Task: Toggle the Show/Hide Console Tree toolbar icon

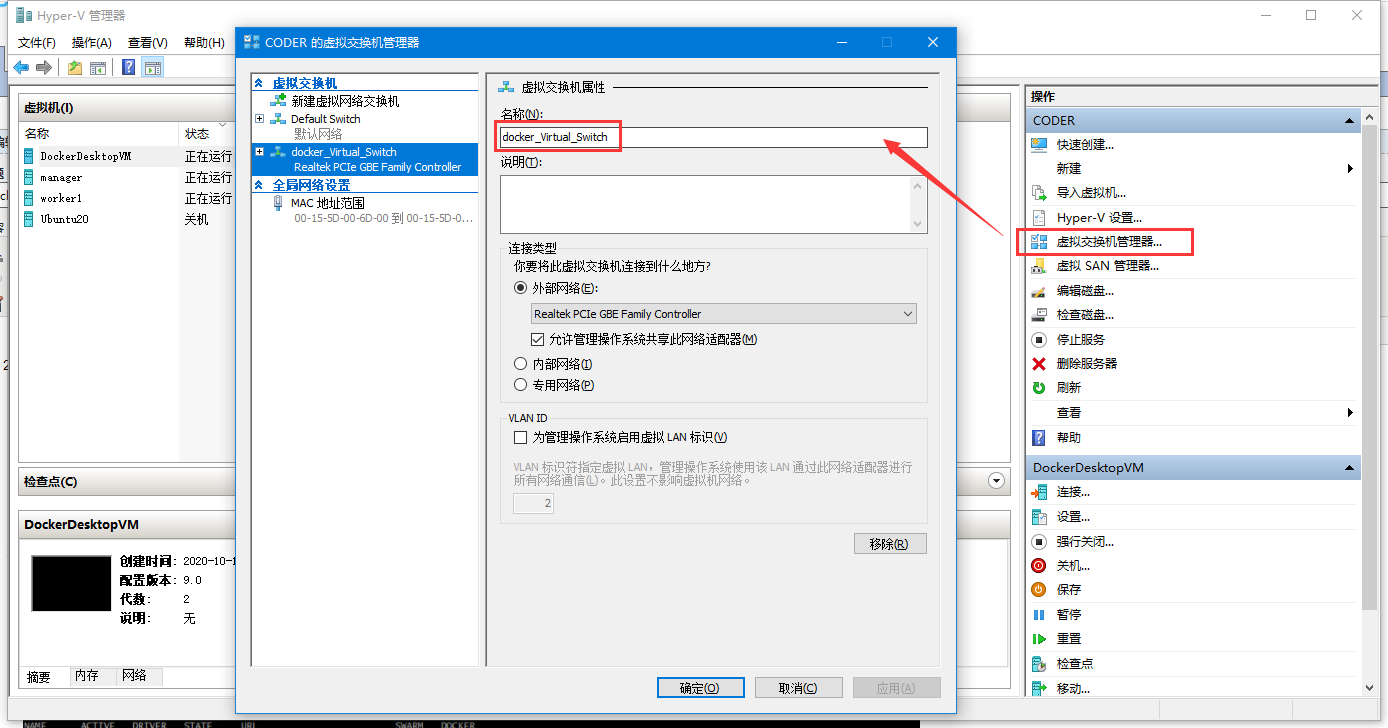Action: pos(98,68)
